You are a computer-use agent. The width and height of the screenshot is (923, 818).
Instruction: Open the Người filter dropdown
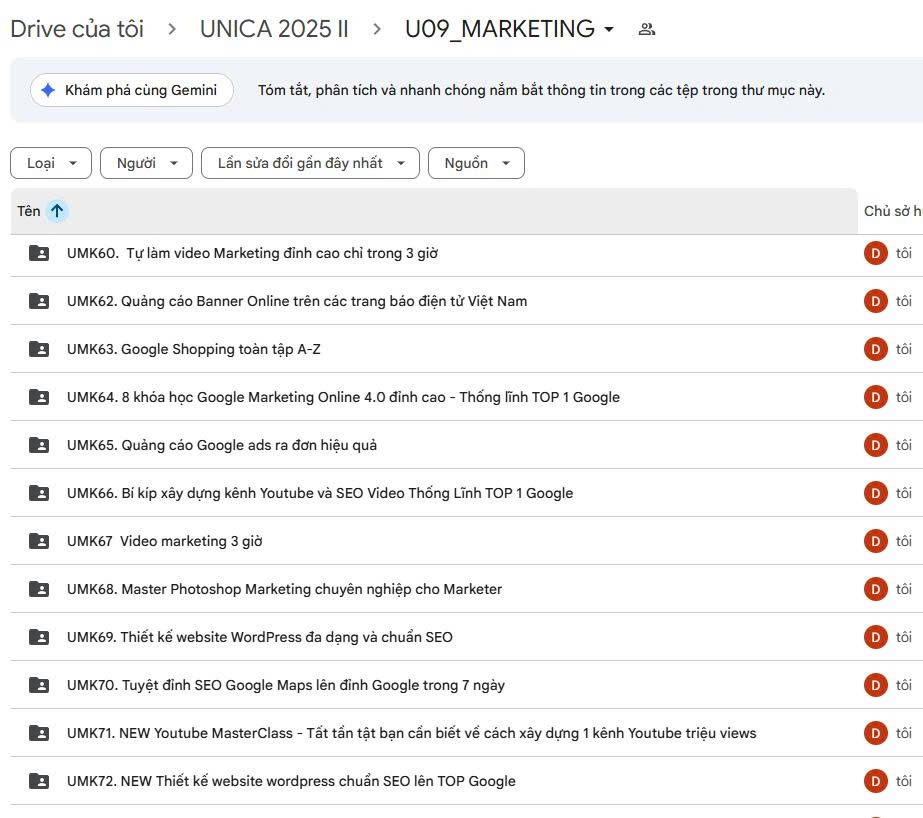click(x=147, y=163)
